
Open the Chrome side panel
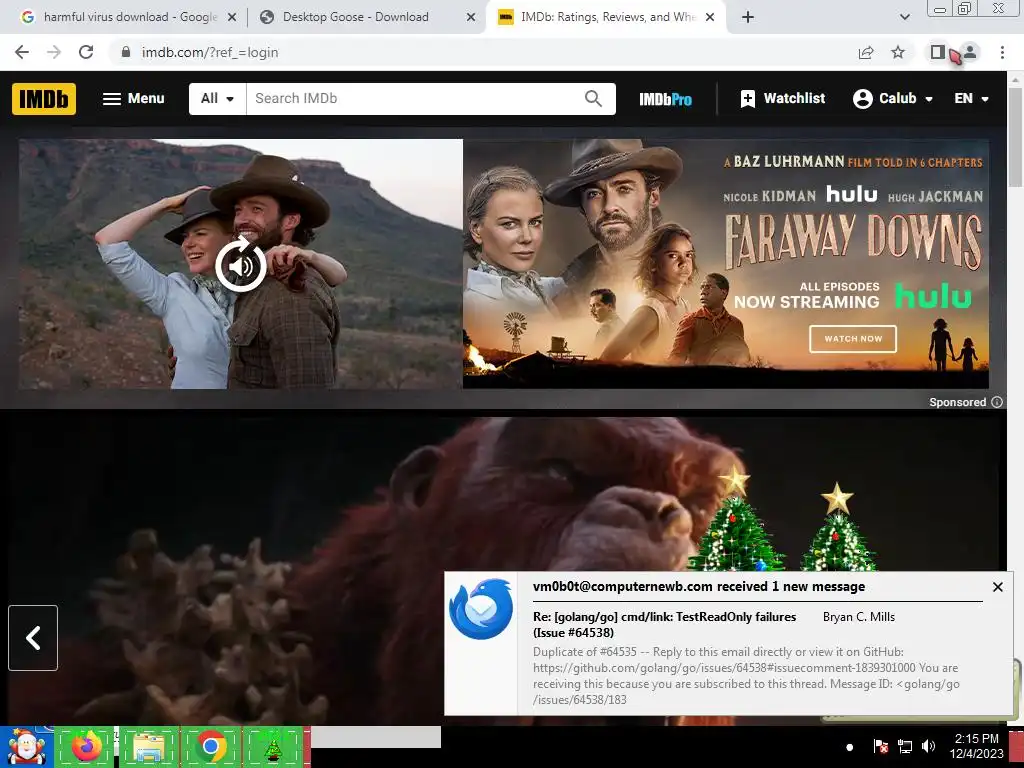pos(938,52)
